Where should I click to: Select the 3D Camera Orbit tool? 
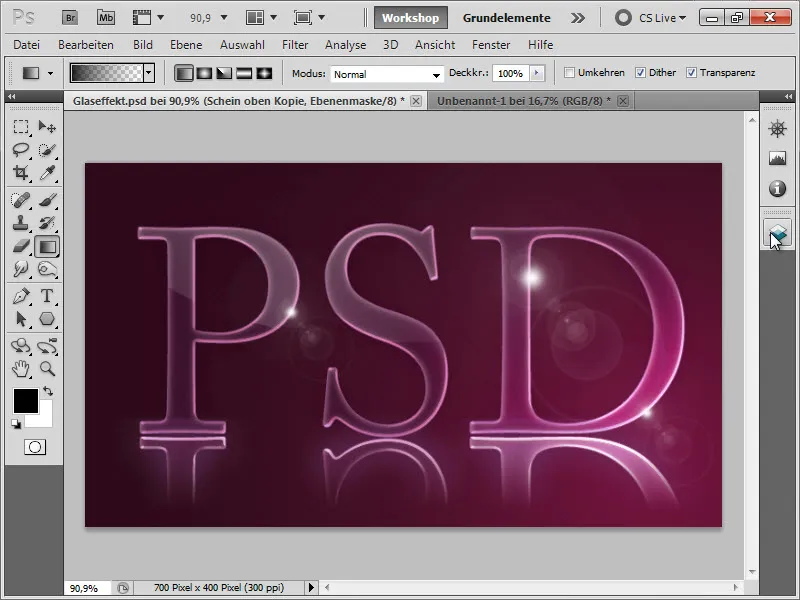coord(47,346)
